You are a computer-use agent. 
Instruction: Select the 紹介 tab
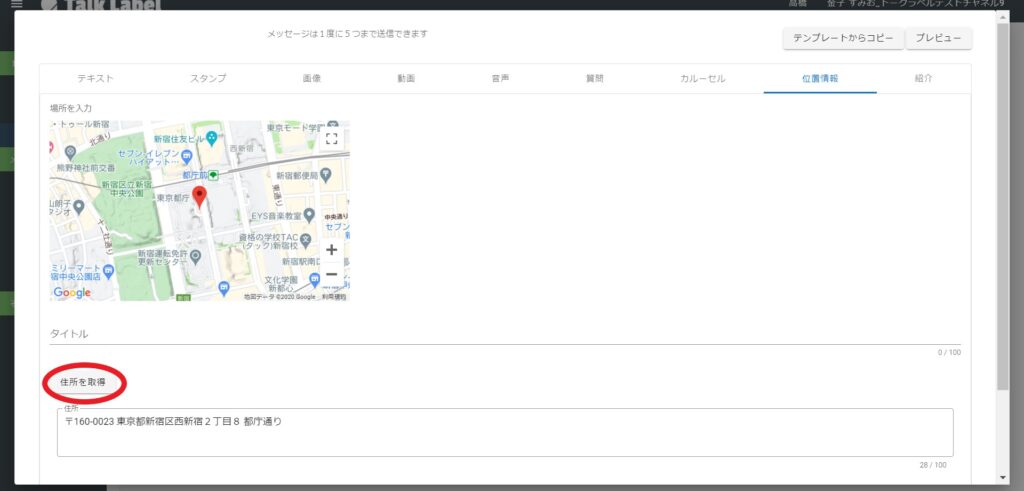[x=923, y=78]
